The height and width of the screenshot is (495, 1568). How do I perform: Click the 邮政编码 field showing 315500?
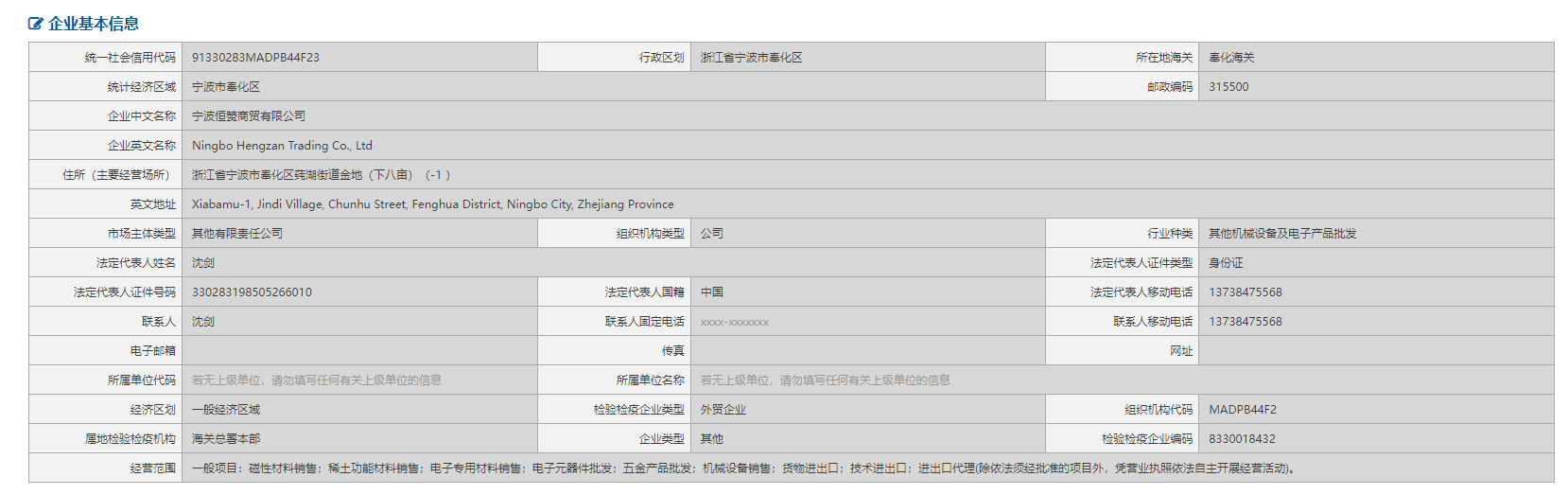[x=1375, y=87]
